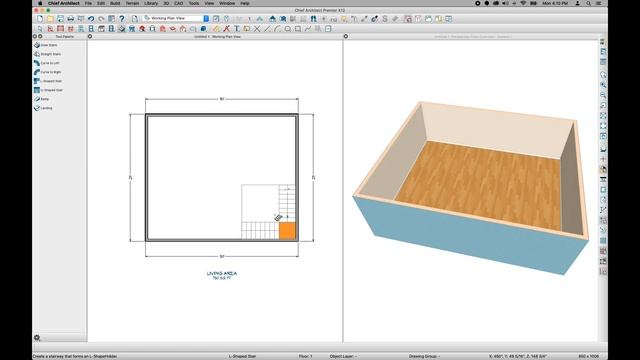
Task: Click the Open Plan folder icon
Action: coord(50,19)
